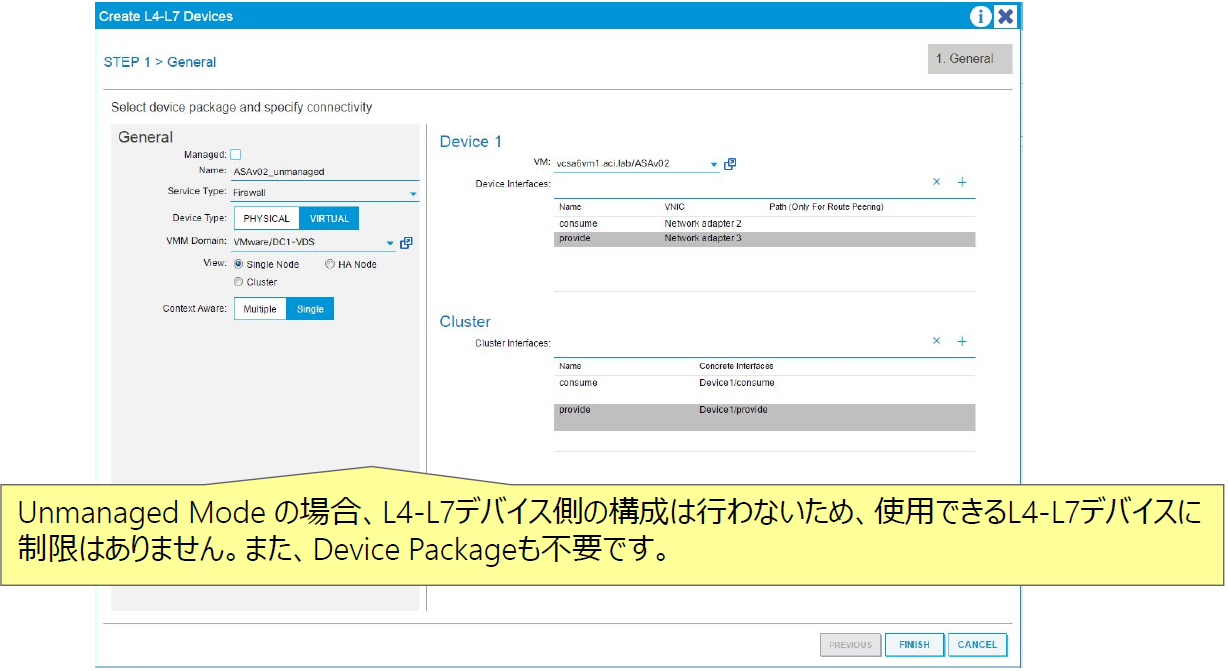Click the info icon in dialog title bar
The height and width of the screenshot is (671, 1228).
pyautogui.click(x=981, y=16)
